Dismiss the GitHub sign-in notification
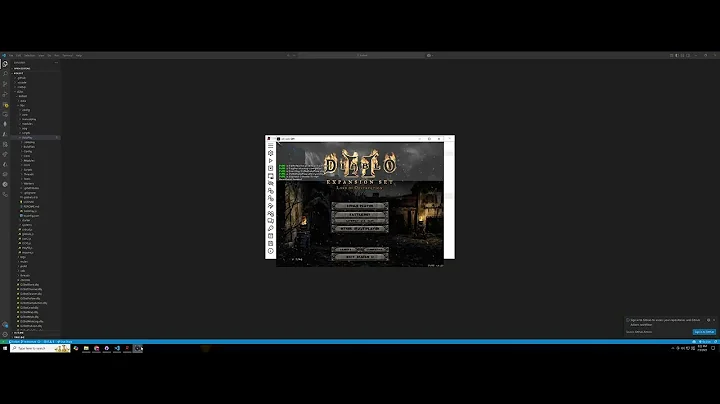 click(x=714, y=320)
